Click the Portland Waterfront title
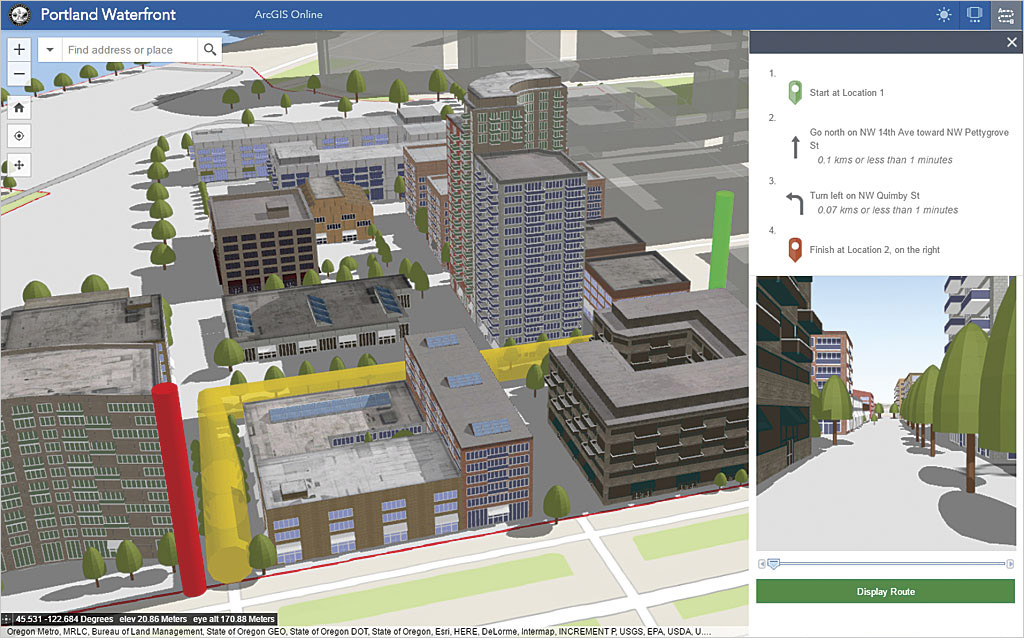This screenshot has height=638, width=1024. click(x=108, y=14)
